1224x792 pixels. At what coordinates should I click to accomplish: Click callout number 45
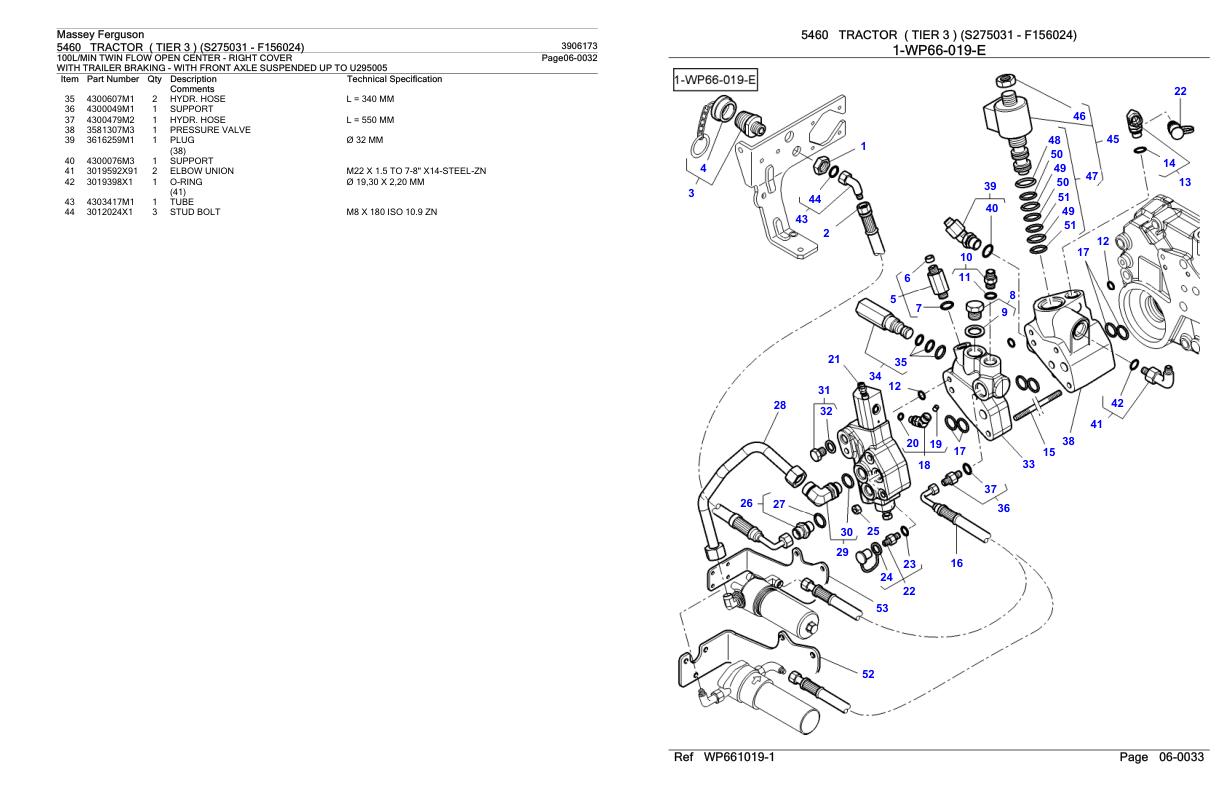click(x=1113, y=140)
